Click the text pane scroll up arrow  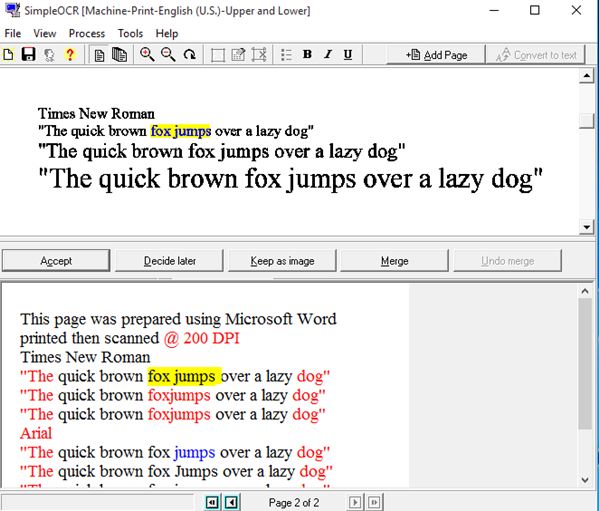point(585,291)
